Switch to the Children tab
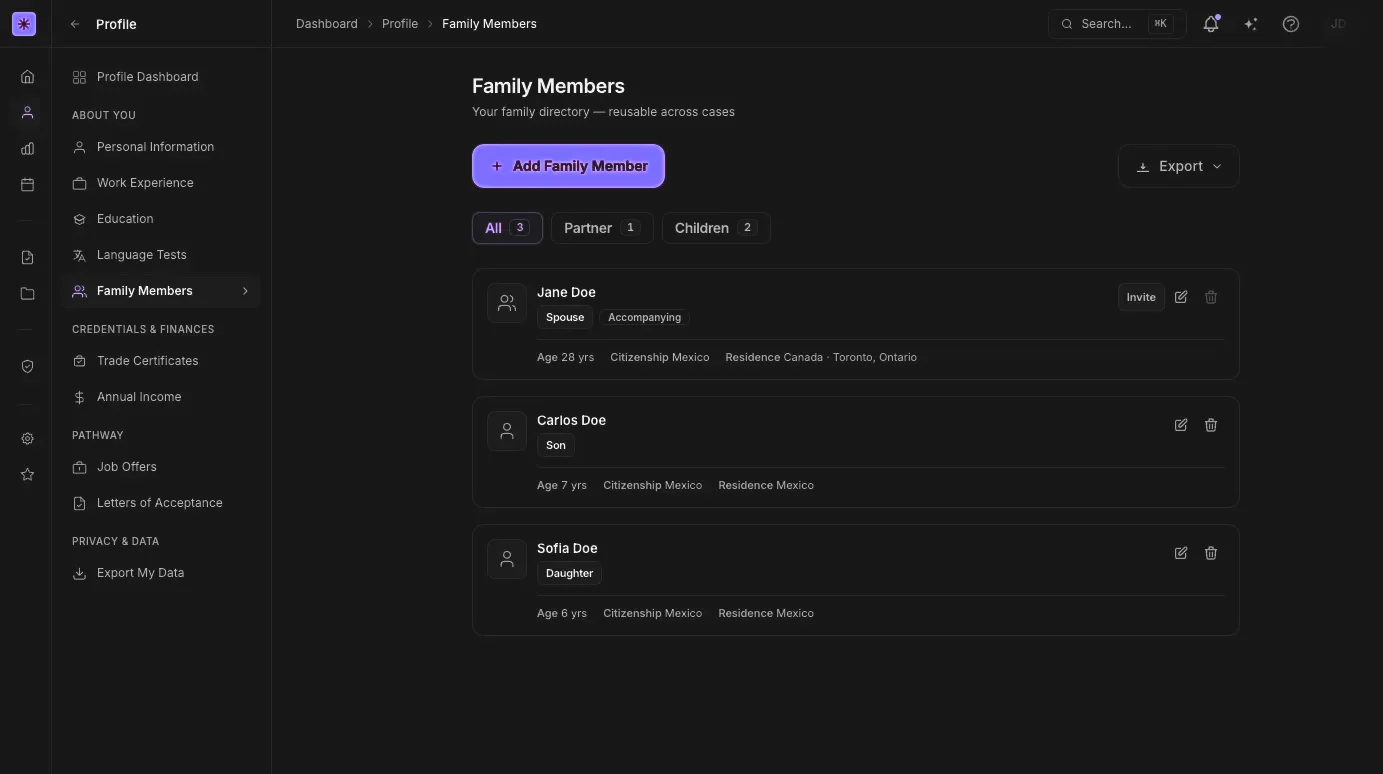The image size is (1383, 774). (x=716, y=228)
